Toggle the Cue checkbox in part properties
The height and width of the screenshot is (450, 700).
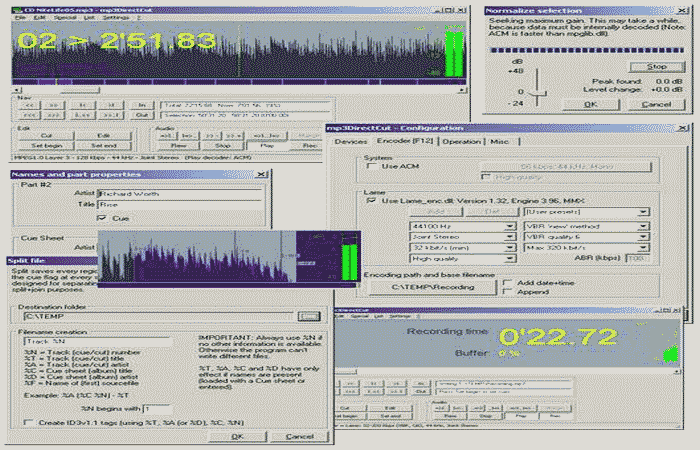[x=101, y=217]
